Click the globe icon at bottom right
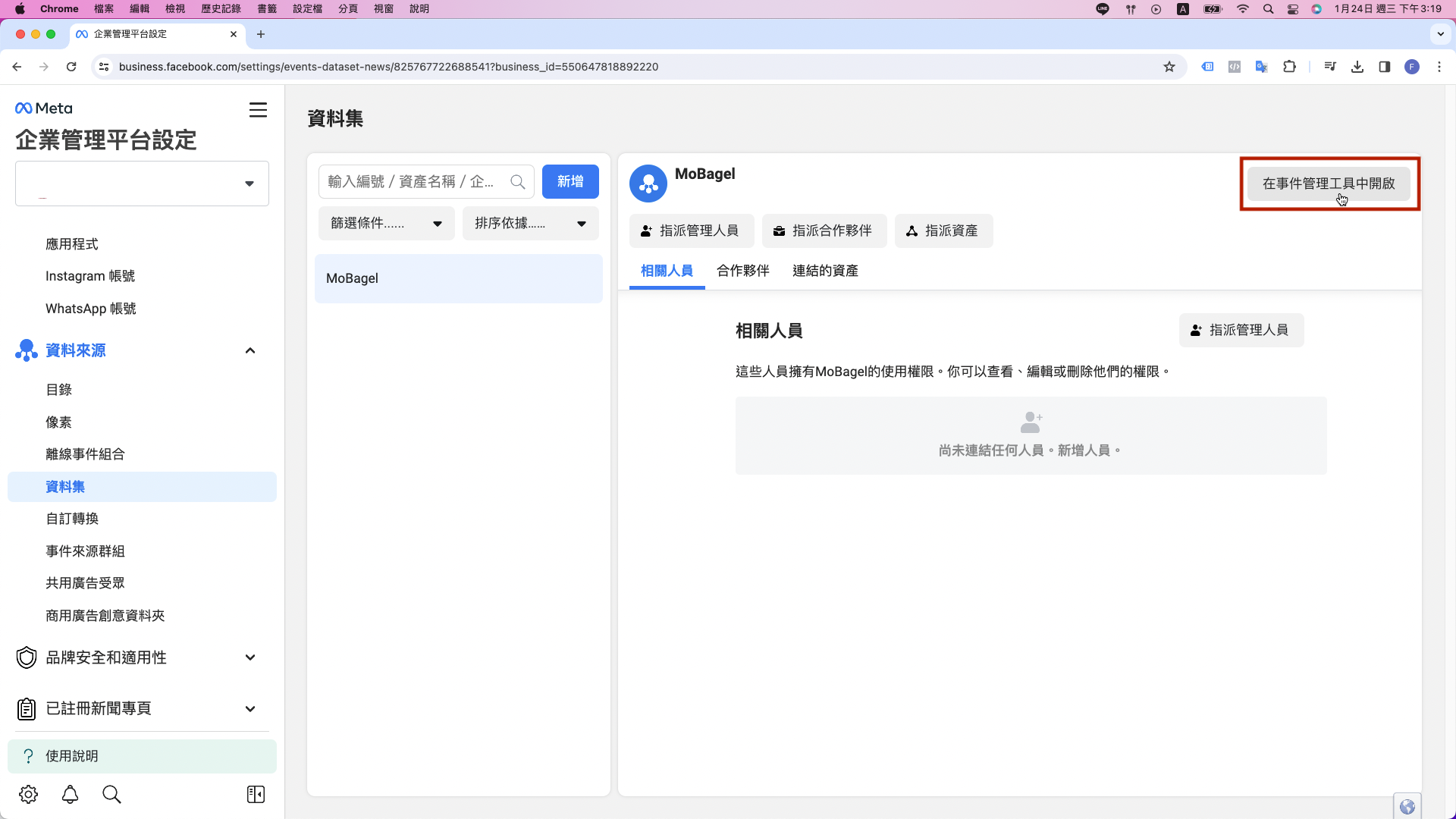The height and width of the screenshot is (819, 1456). tap(1407, 807)
